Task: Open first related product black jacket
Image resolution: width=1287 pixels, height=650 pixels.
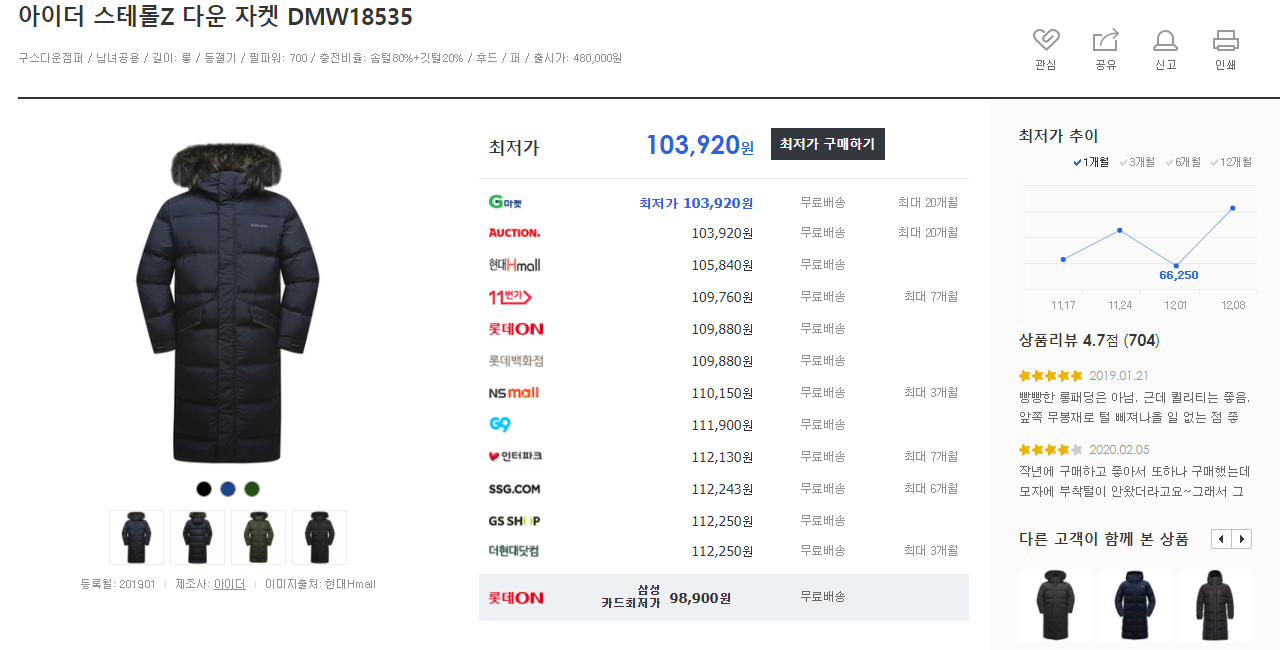Action: (1054, 605)
